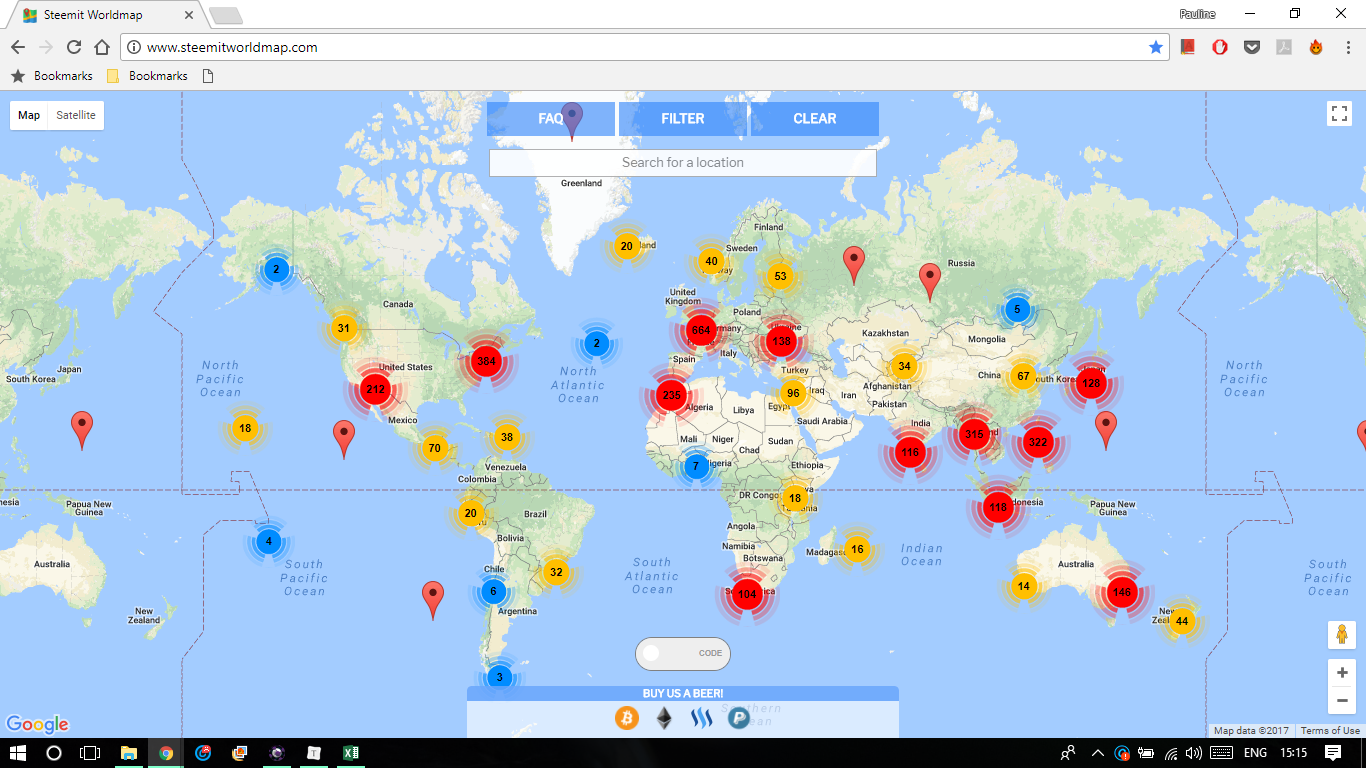Open the blue 3 cluster at South America's tip
This screenshot has height=768, width=1366.
pyautogui.click(x=500, y=677)
